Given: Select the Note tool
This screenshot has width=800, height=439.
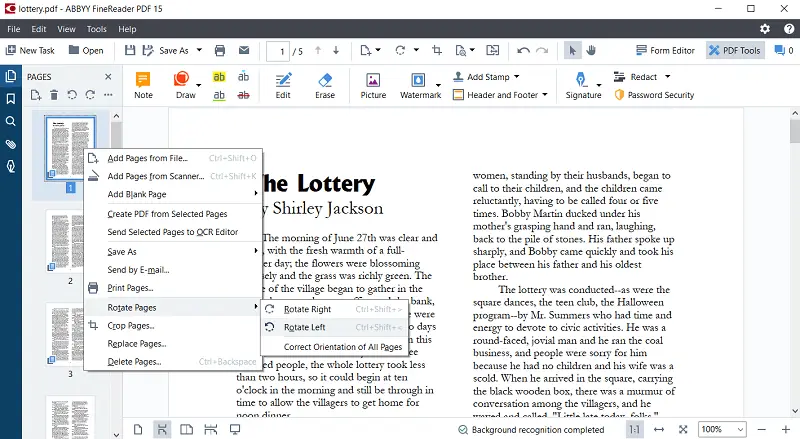Looking at the screenshot, I should coord(143,86).
